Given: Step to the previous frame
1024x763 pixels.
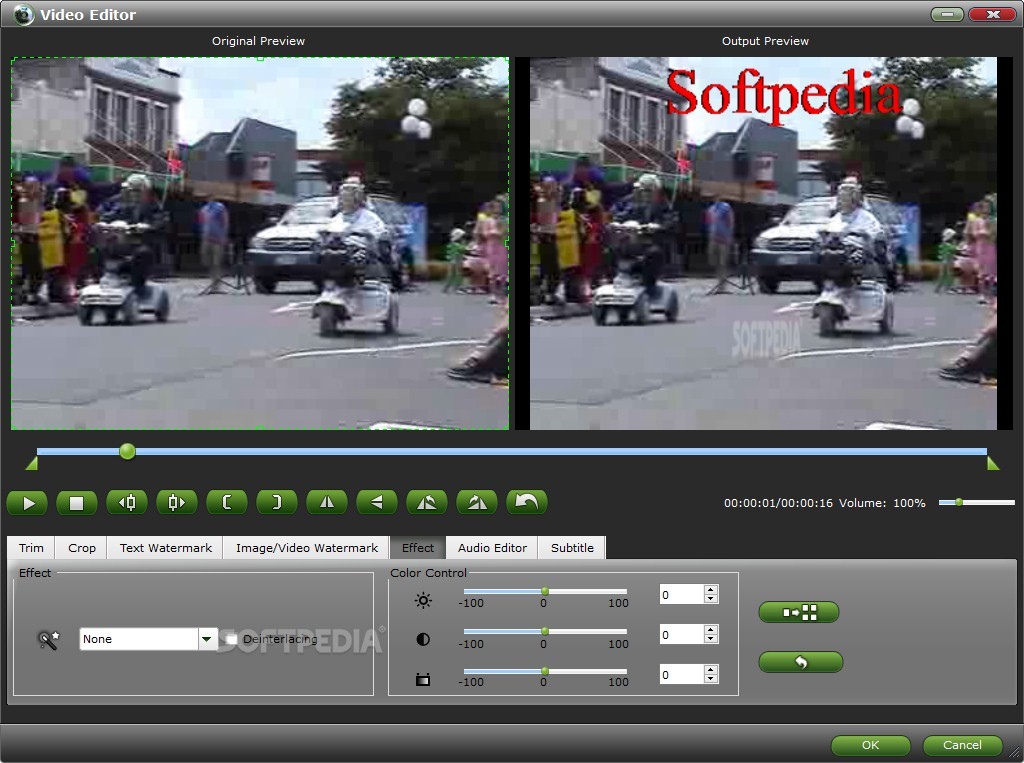Looking at the screenshot, I should tap(127, 502).
